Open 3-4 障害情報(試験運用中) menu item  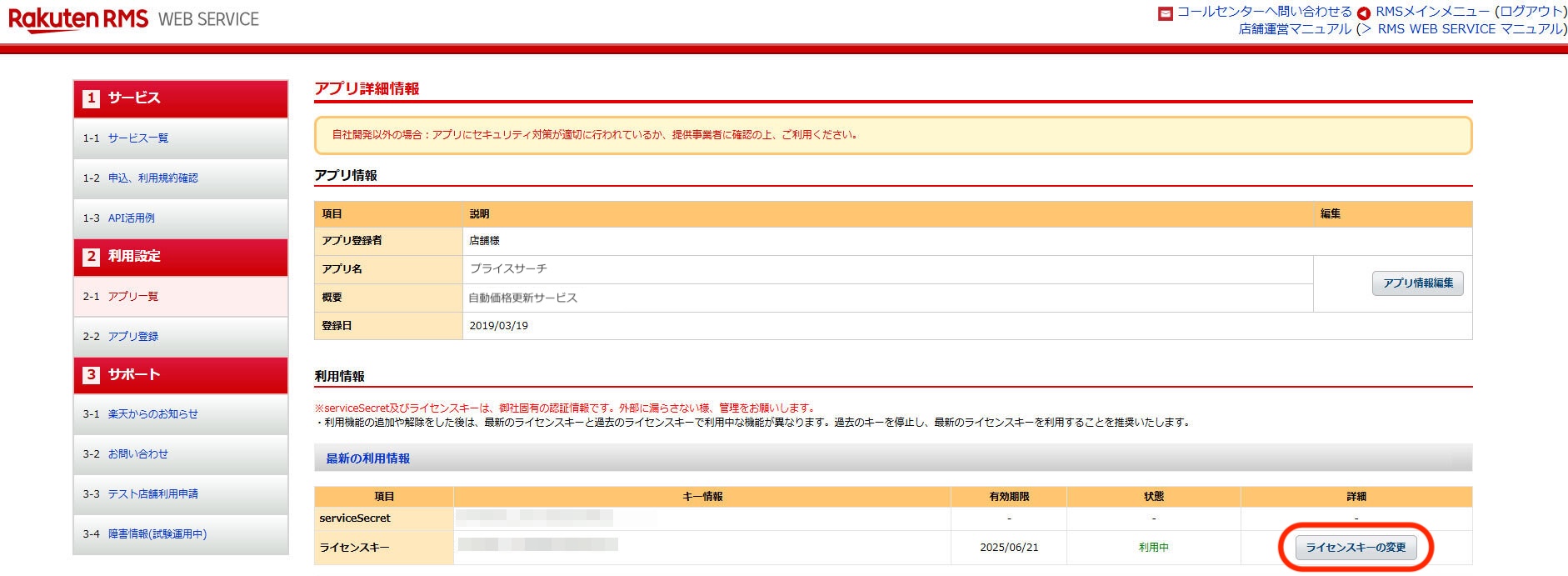pyautogui.click(x=157, y=534)
